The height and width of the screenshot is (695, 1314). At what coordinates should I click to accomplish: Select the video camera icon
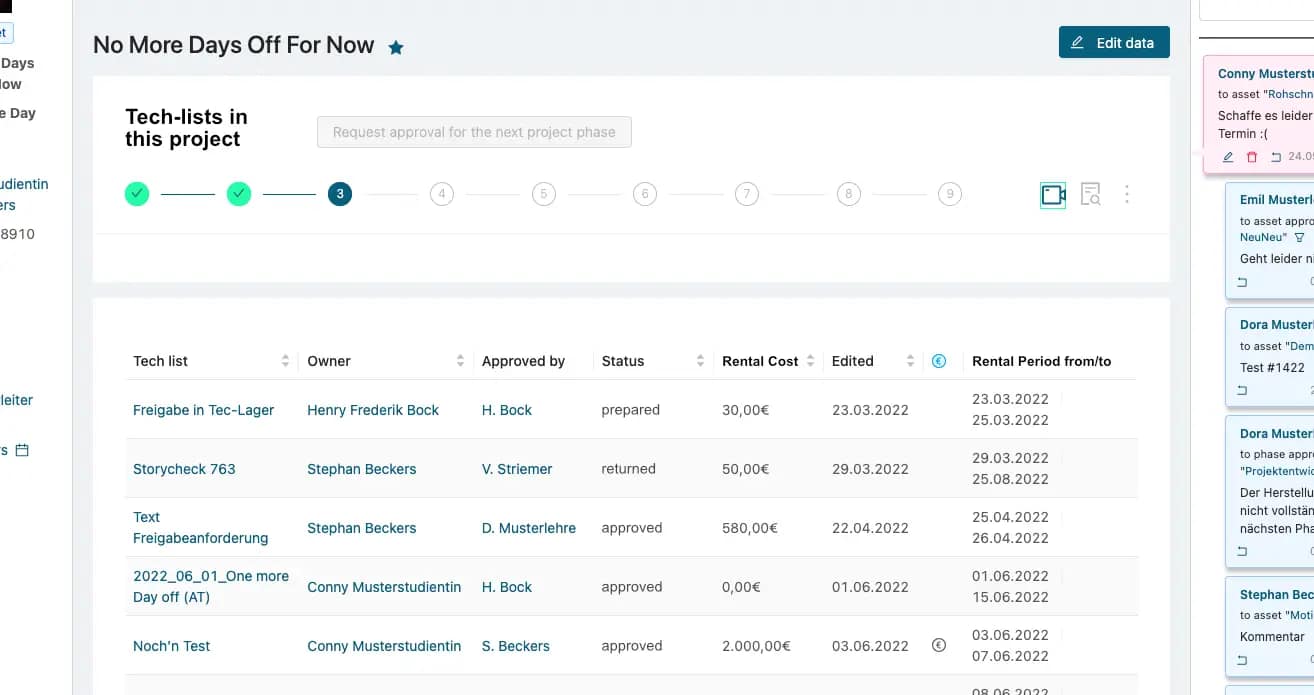[1053, 195]
